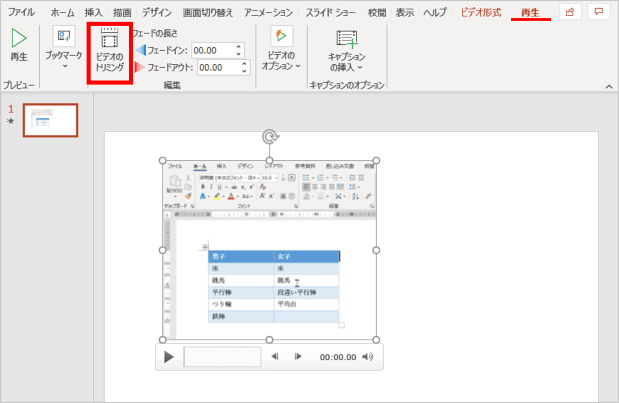The height and width of the screenshot is (403, 619).
Task: Step the video backward one frame
Action: click(x=275, y=356)
